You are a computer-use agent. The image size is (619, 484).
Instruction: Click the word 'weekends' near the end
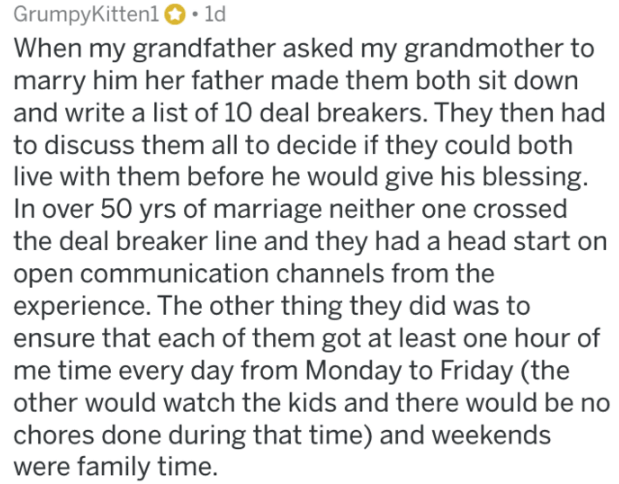(x=491, y=435)
